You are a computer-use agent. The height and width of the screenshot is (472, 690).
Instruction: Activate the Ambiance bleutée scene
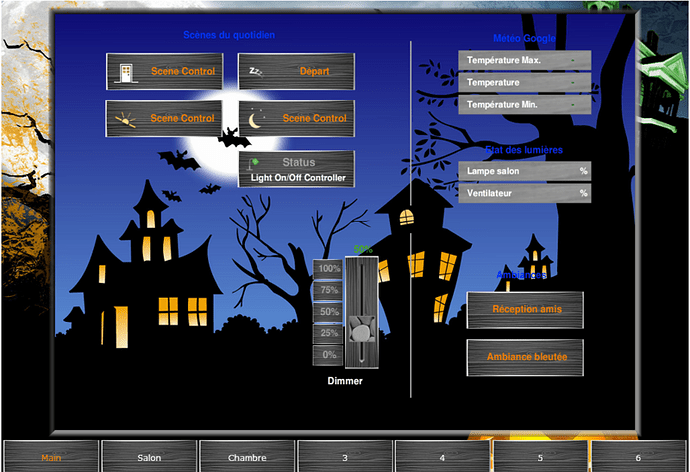click(x=526, y=356)
